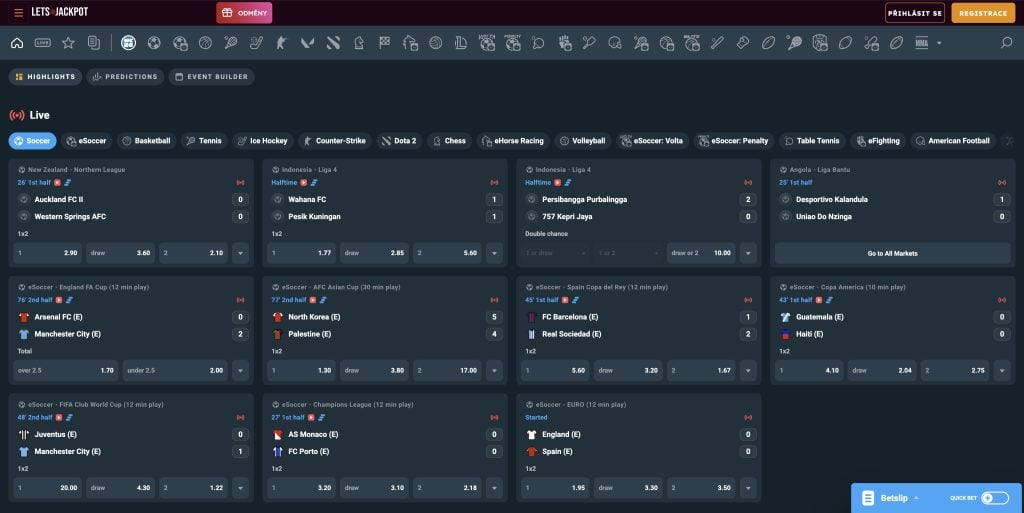Expand more markets for FC Barcelona (E) match
1024x513 pixels.
coord(748,370)
